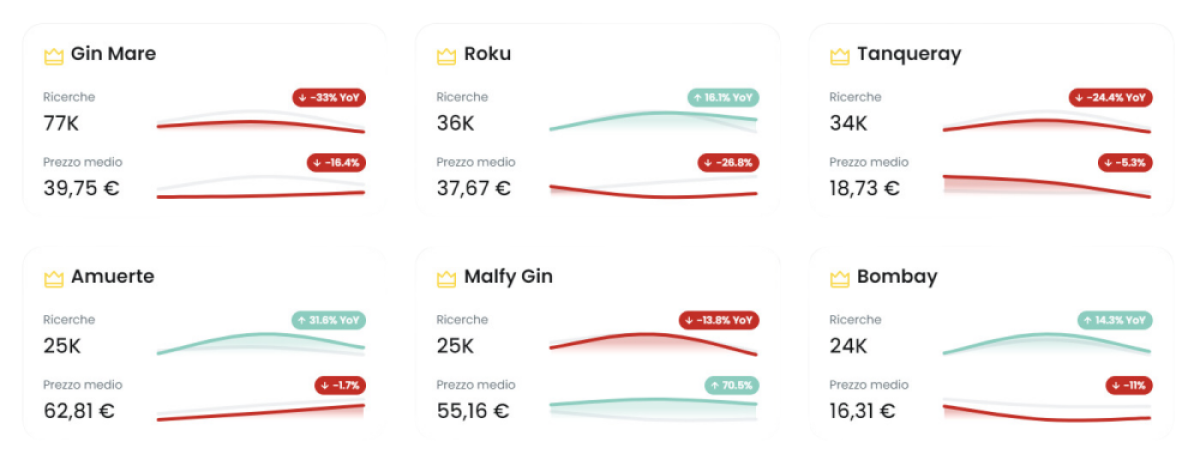This screenshot has height=460, width=1200.
Task: Click the crown icon beside Gin Mare
Action: [54, 55]
